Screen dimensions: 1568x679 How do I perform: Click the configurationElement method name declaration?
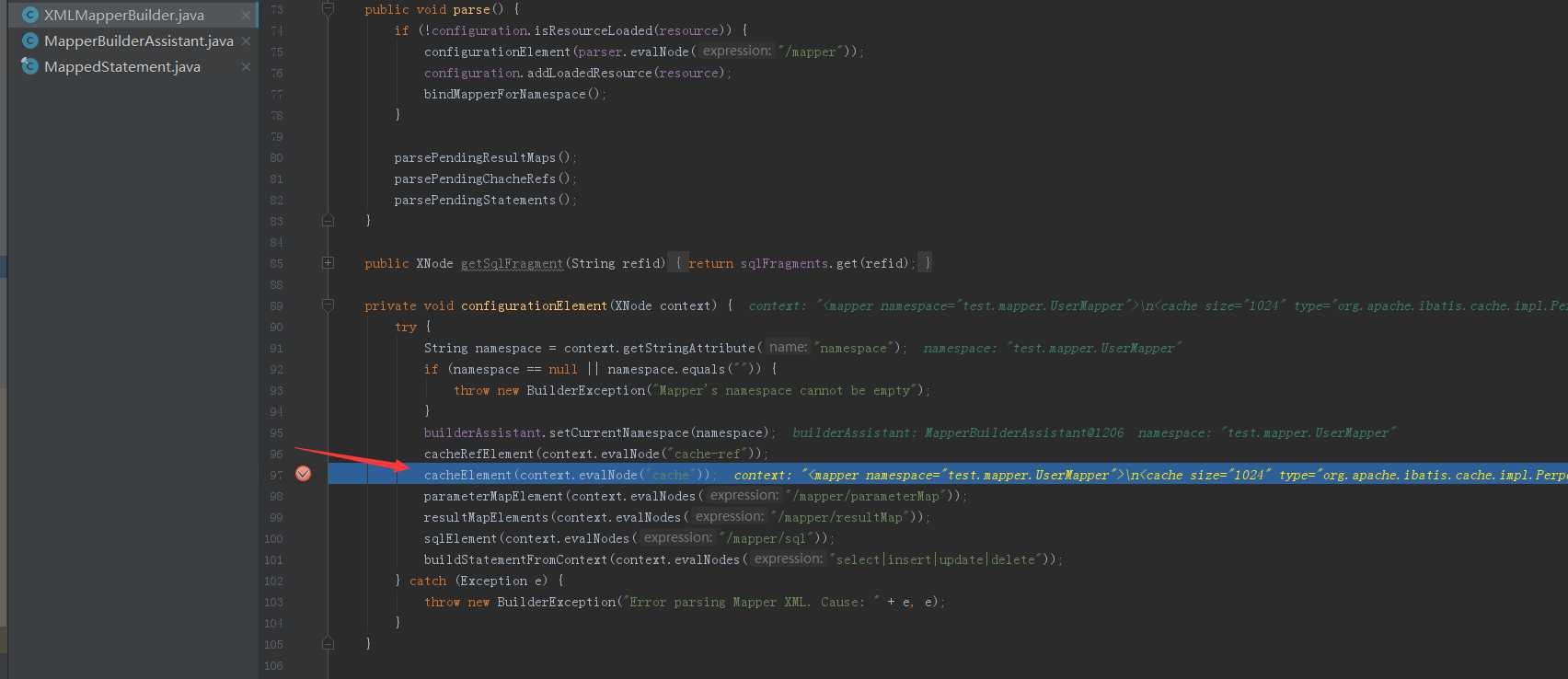[534, 305]
